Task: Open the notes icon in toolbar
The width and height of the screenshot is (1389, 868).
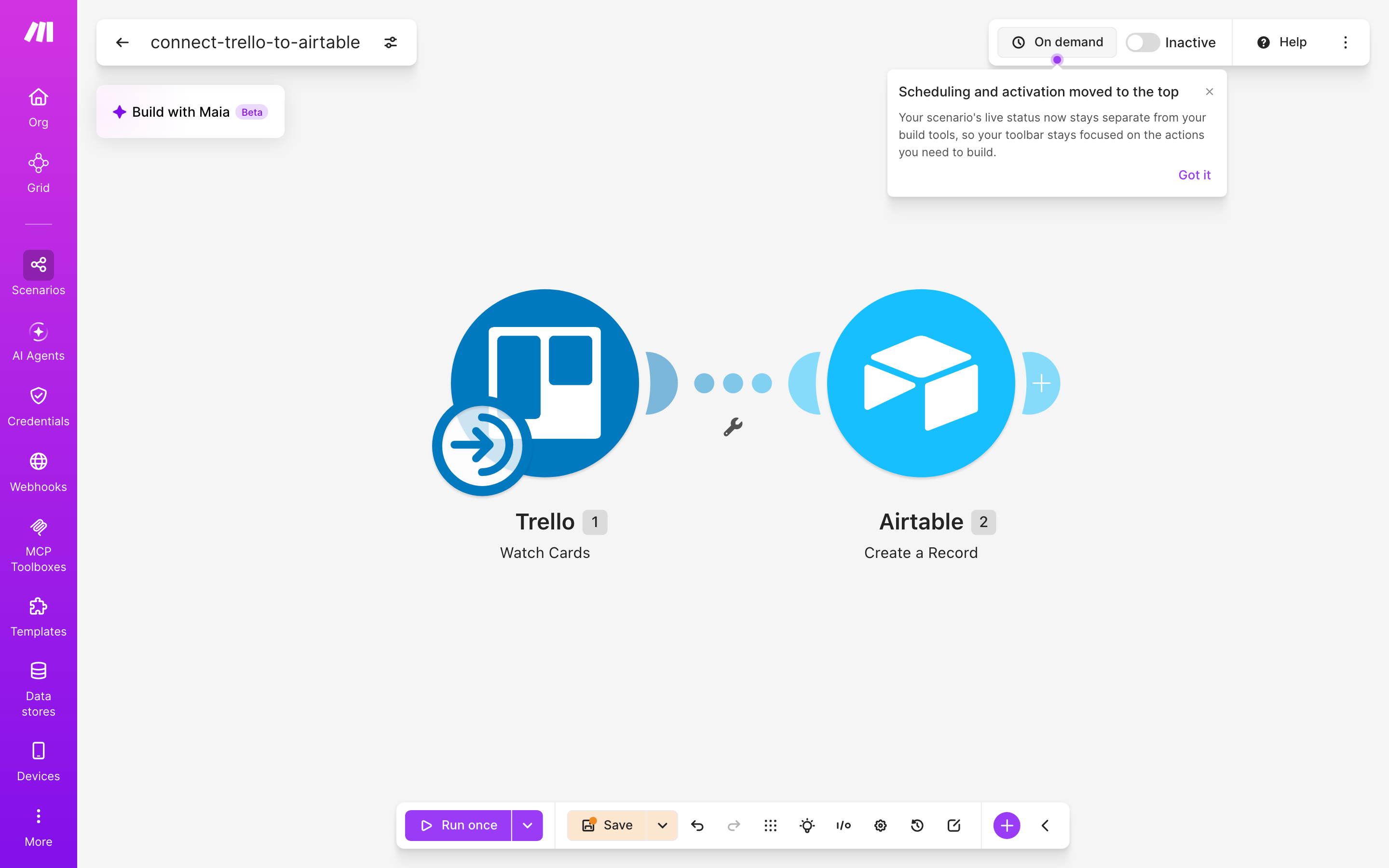Action: pos(954,826)
